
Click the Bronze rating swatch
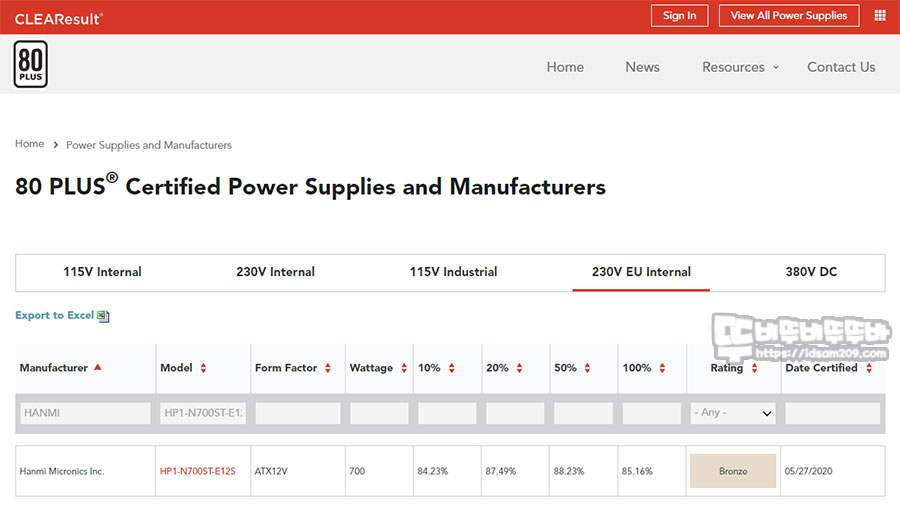point(733,471)
